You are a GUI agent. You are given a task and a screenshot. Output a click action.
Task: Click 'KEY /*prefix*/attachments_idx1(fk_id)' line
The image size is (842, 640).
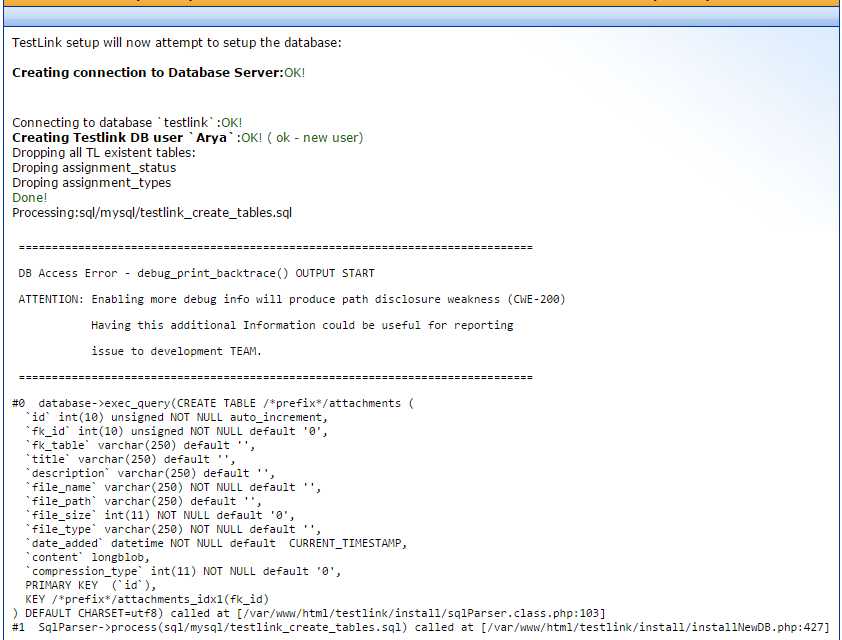[x=147, y=599]
